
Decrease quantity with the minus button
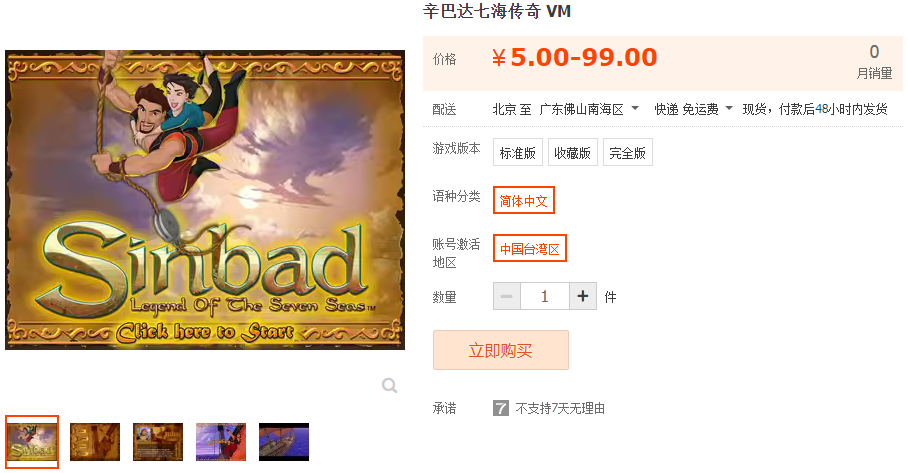click(507, 296)
